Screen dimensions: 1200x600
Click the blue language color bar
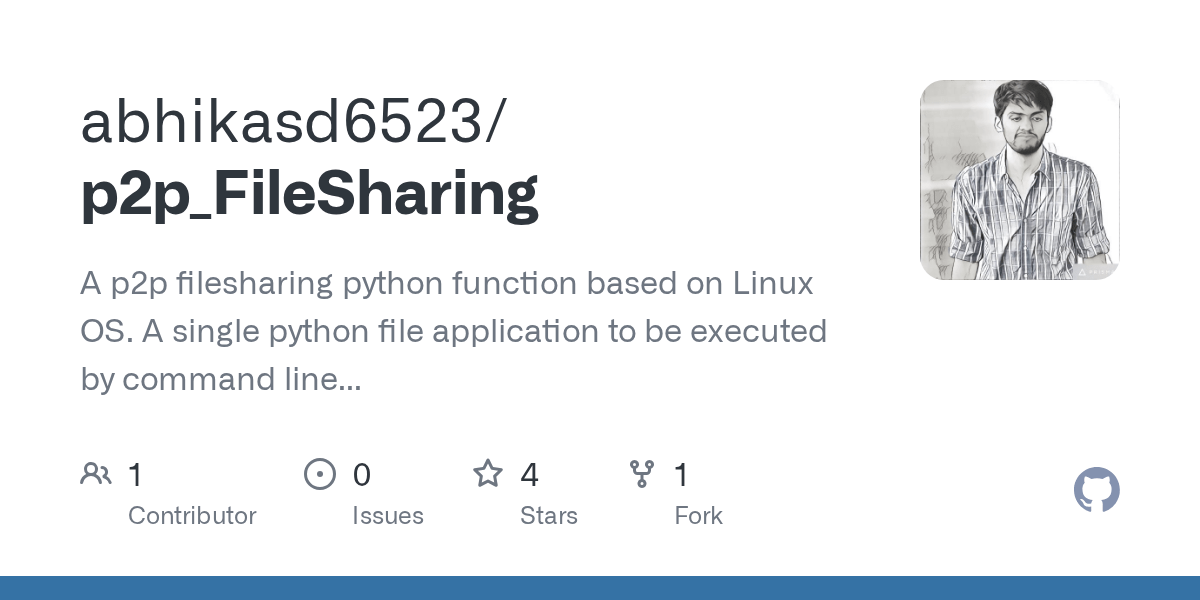pos(600,588)
